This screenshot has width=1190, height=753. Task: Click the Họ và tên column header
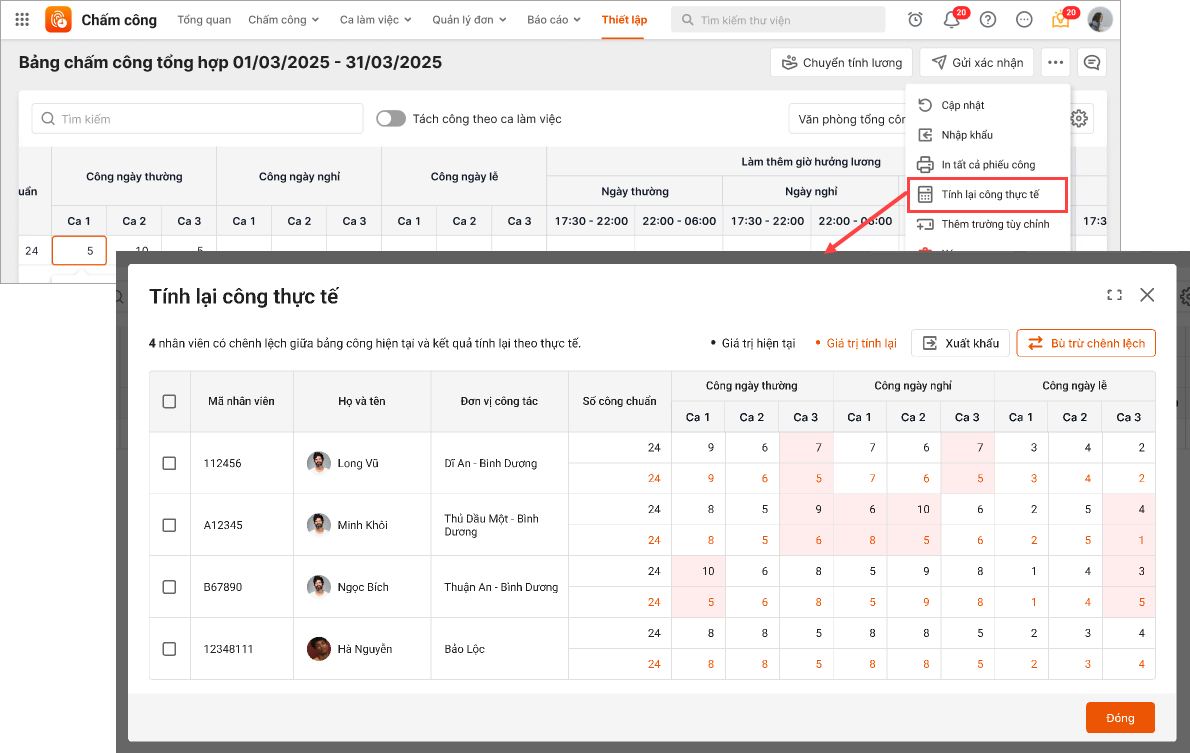coord(362,401)
